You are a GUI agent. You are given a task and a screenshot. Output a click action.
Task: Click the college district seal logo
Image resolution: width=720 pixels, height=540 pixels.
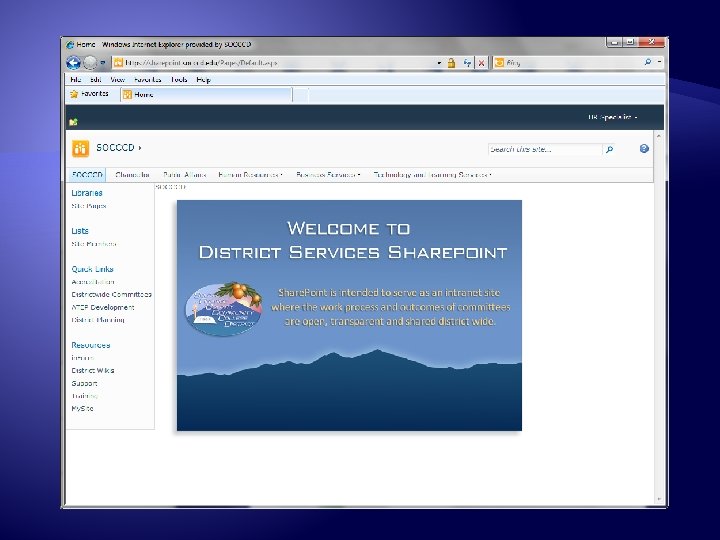pos(224,309)
